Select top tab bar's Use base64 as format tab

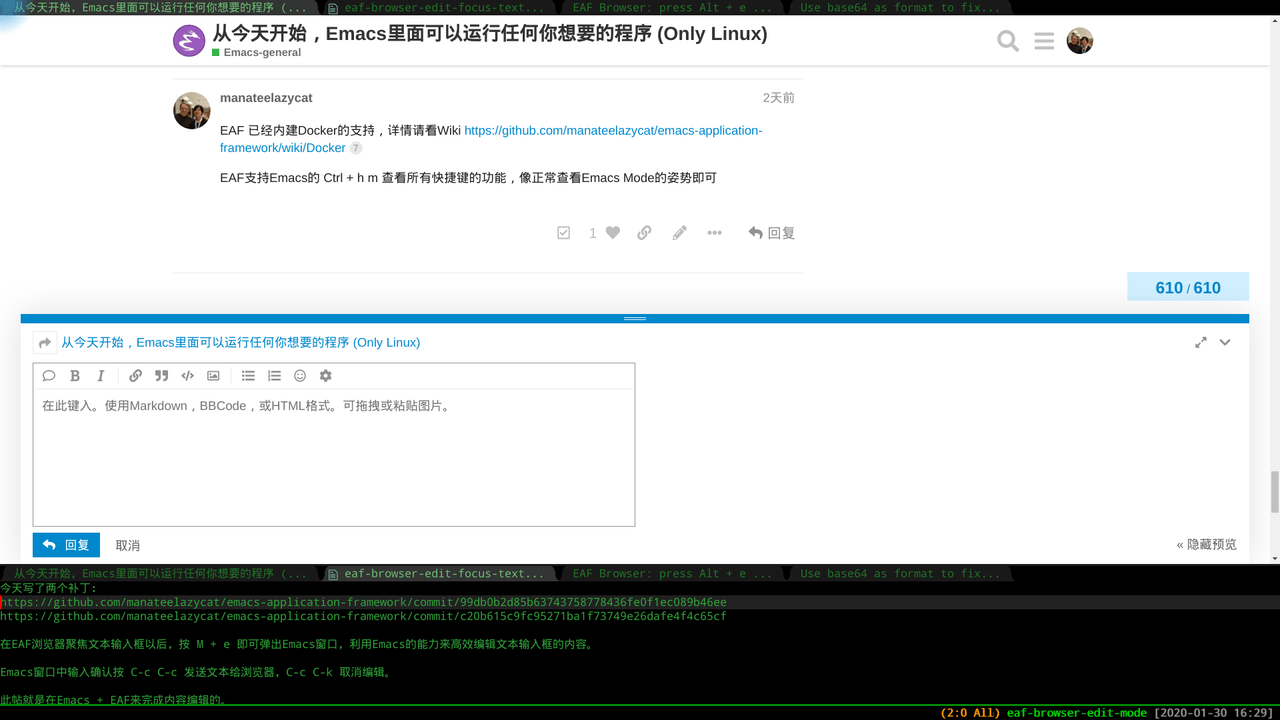pos(898,7)
